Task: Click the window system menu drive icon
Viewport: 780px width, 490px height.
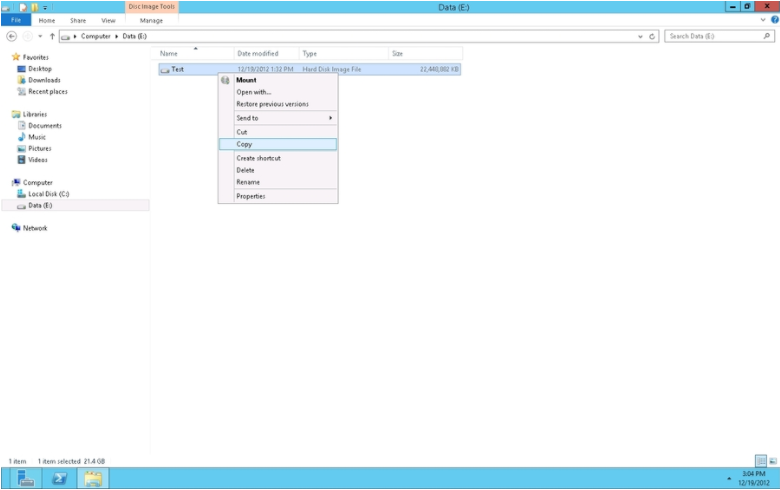Action: tap(6, 7)
